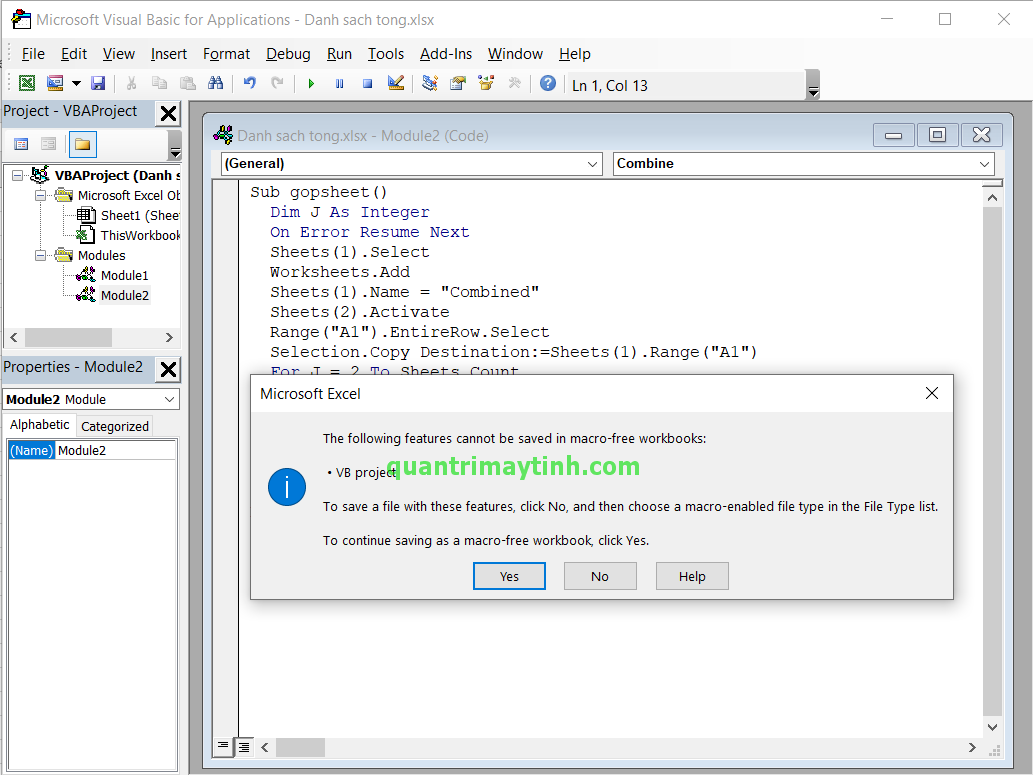Open Project Explorer toolbar icon

coord(430,83)
